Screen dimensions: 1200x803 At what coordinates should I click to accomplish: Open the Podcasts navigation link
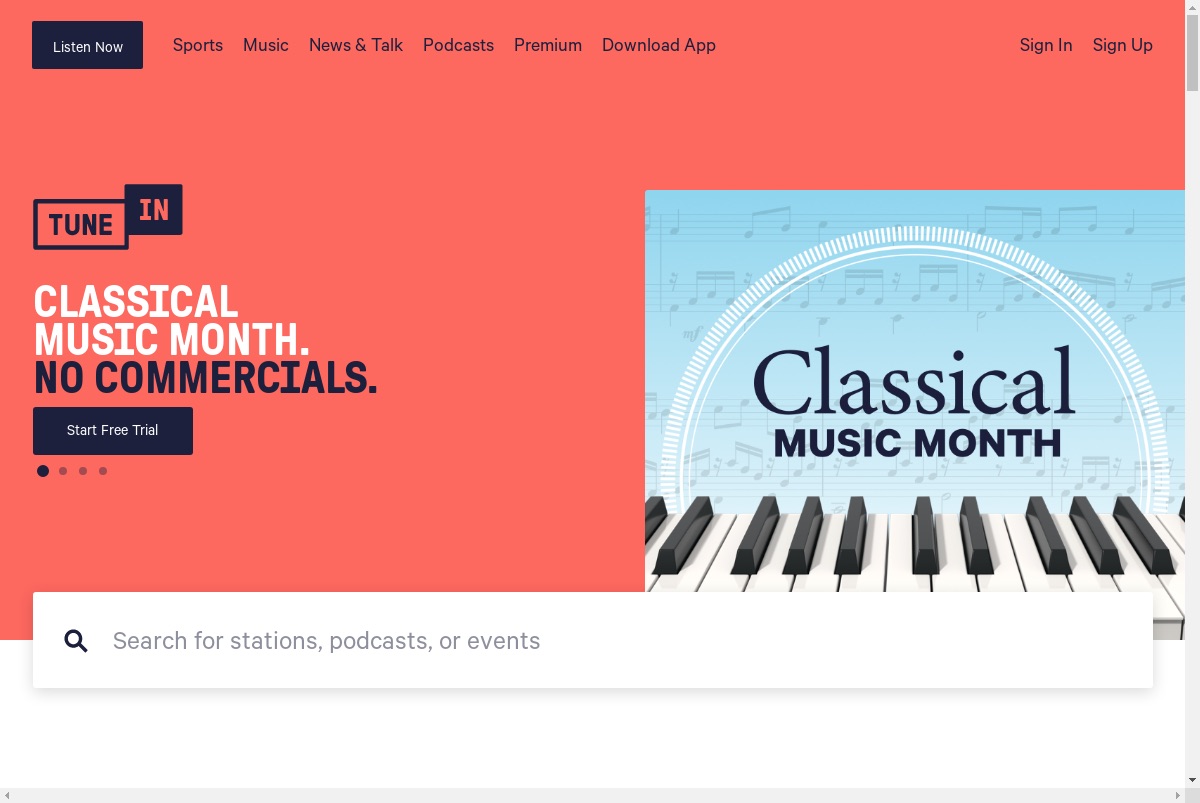click(458, 45)
